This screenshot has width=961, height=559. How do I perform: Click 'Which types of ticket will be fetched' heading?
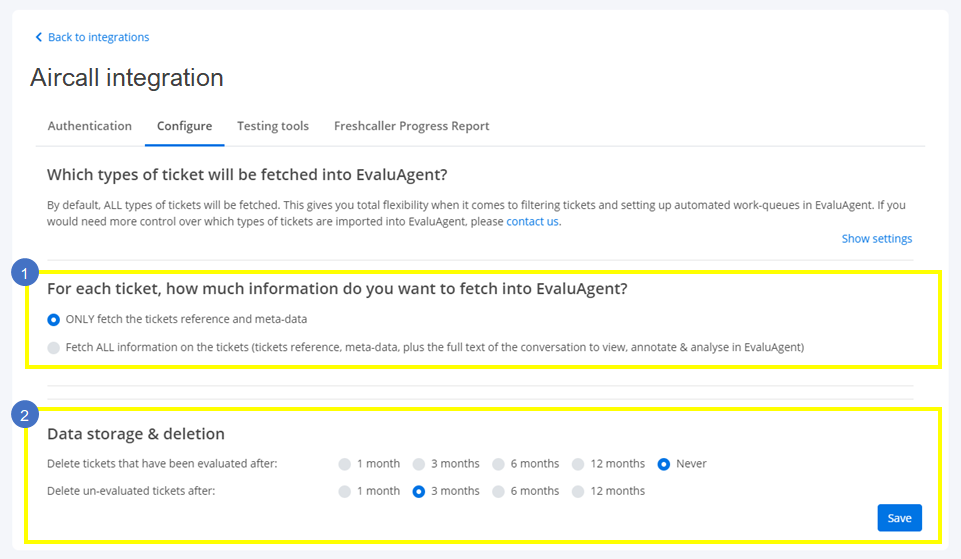(247, 175)
